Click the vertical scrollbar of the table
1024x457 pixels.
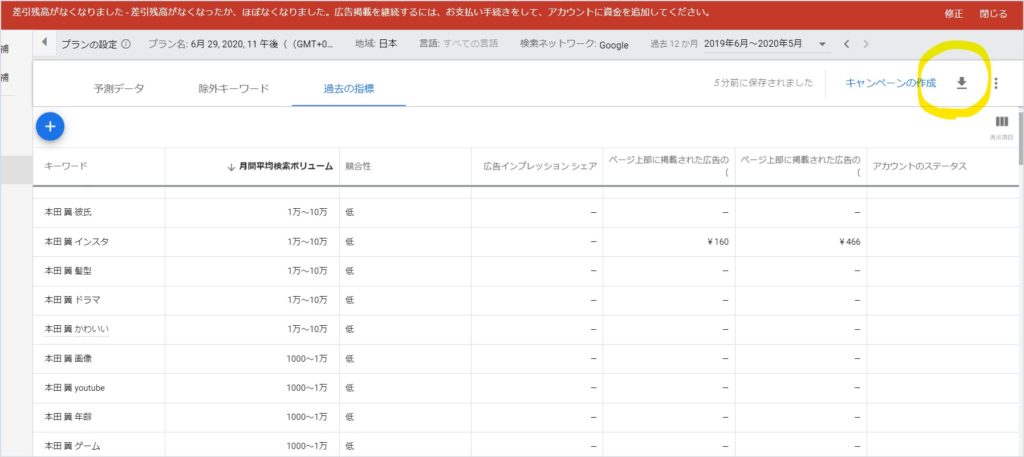[1021, 138]
